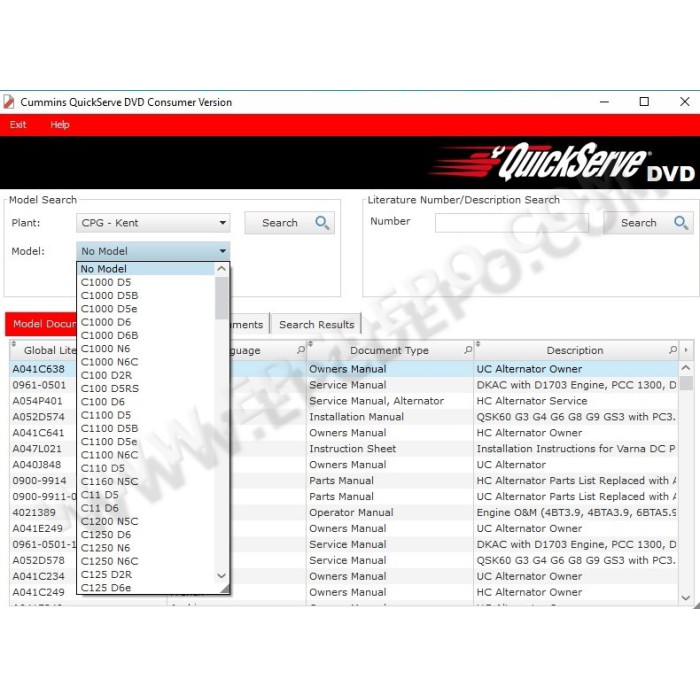Select model C1100 N6C
Image resolution: width=700 pixels, height=700 pixels.
coord(146,455)
